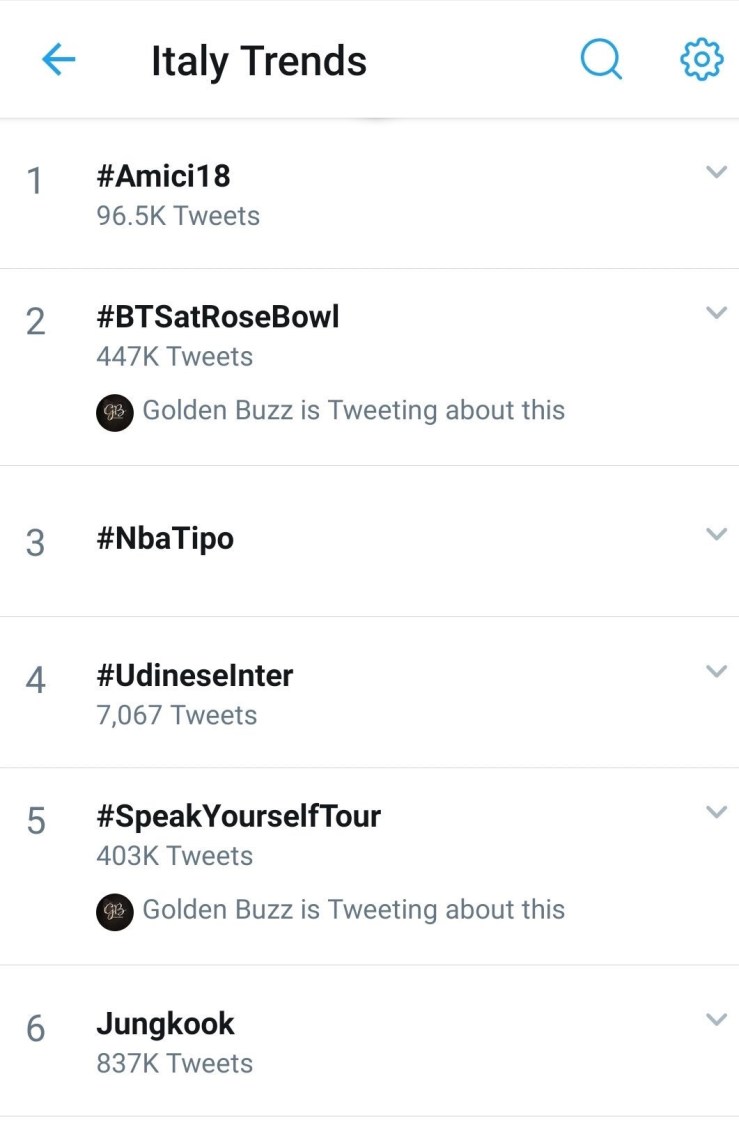Tap the 837K Tweets count

[x=174, y=1063]
